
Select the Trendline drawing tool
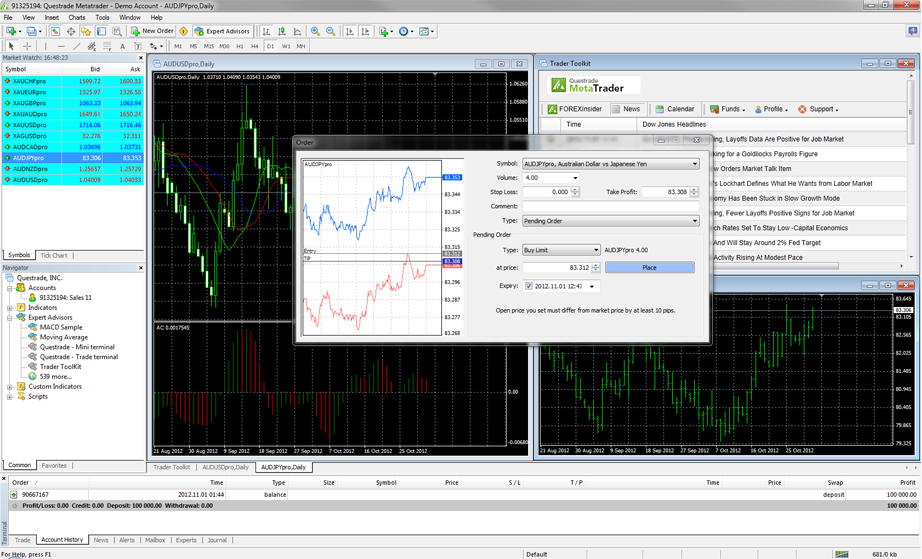[76, 46]
